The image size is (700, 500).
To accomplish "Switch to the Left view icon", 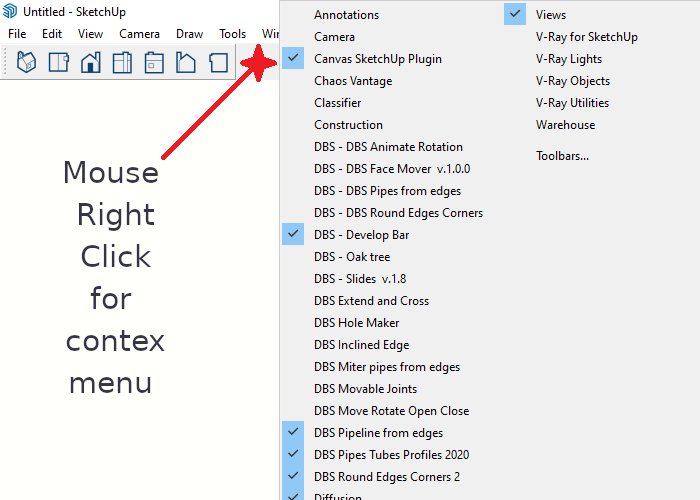I will [186, 62].
